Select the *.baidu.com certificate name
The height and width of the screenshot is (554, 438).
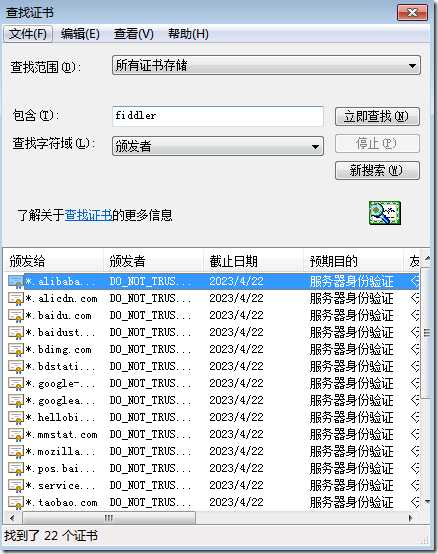59,316
